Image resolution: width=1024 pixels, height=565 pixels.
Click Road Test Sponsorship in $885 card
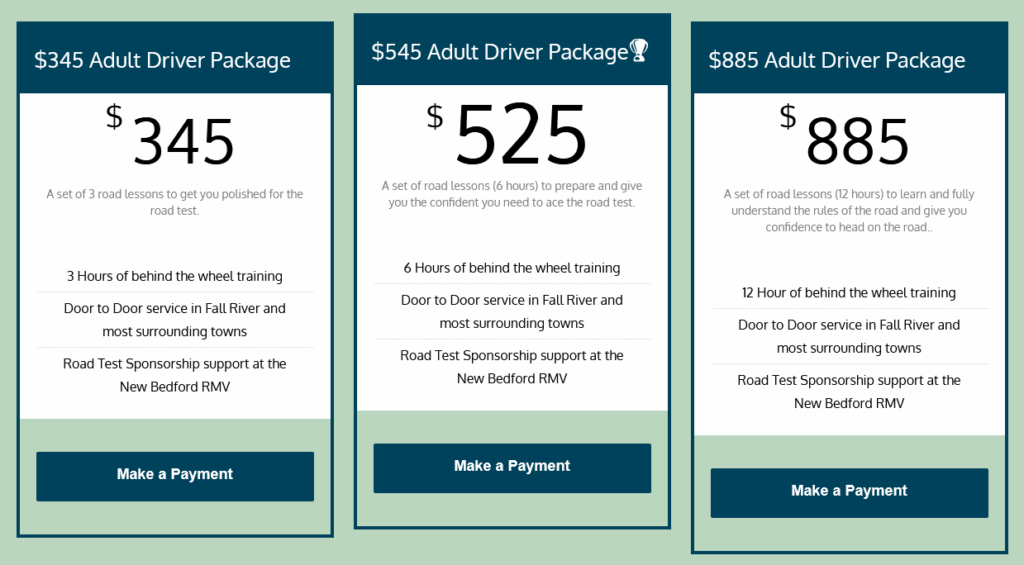(849, 391)
